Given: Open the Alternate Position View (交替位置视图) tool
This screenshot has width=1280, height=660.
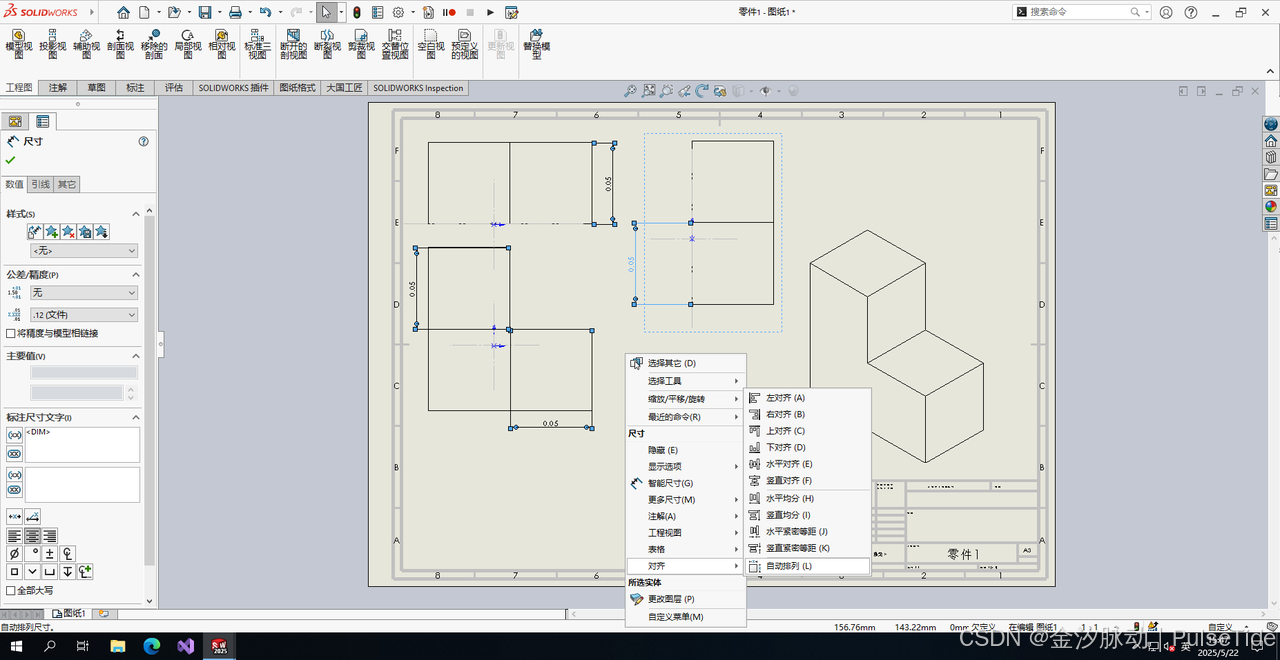Looking at the screenshot, I should coord(395,44).
